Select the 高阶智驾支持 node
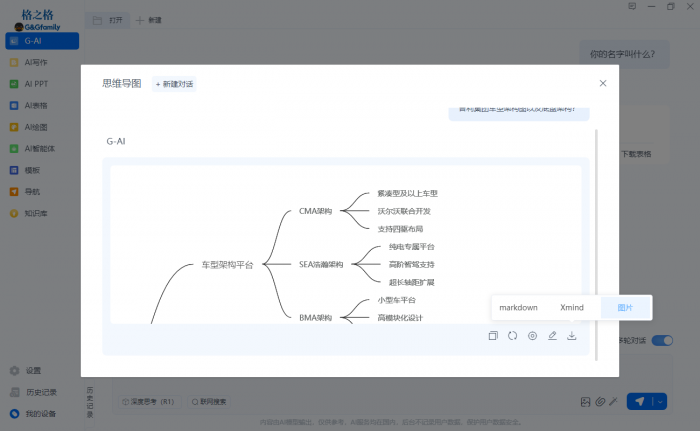Image resolution: width=700 pixels, height=431 pixels. click(x=412, y=264)
